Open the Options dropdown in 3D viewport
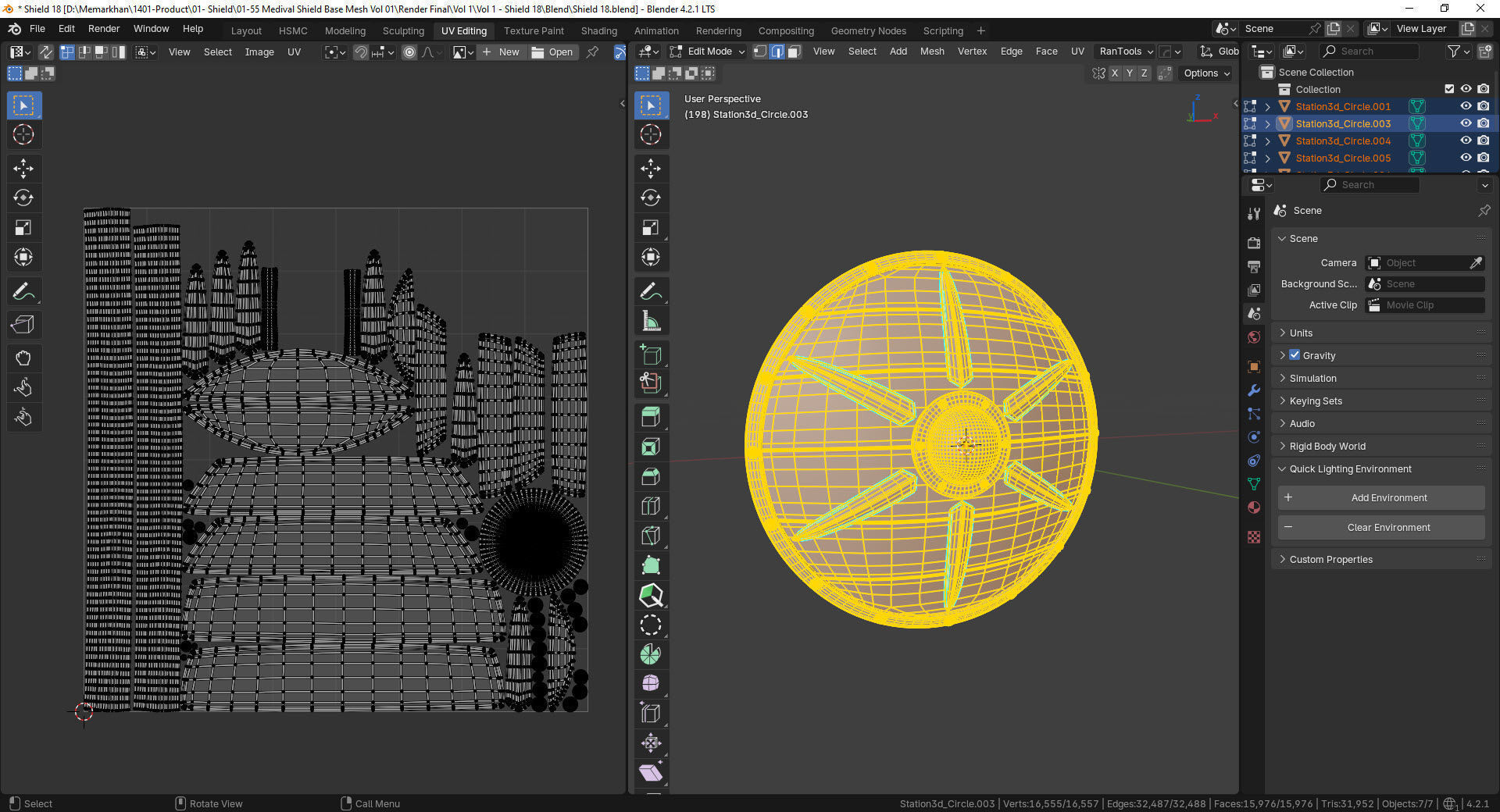 coord(1206,73)
